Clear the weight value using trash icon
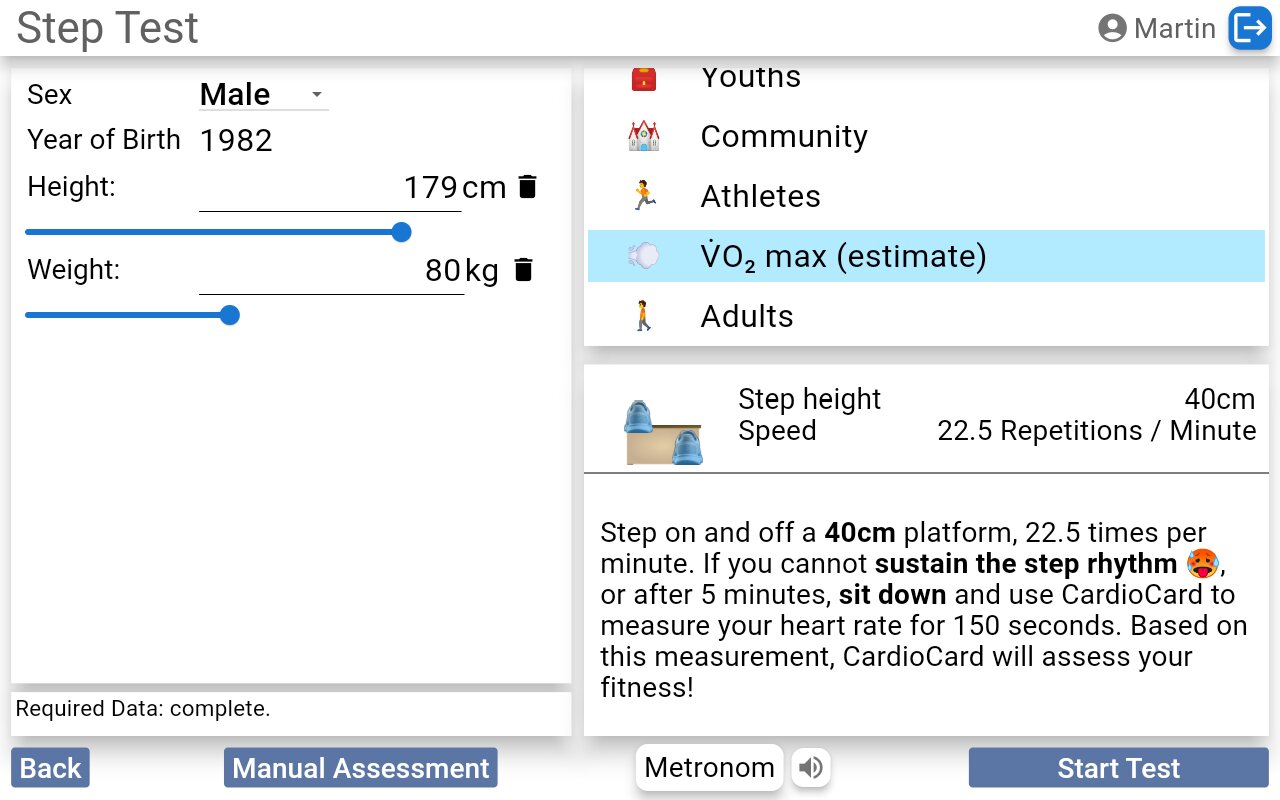 pyautogui.click(x=524, y=270)
